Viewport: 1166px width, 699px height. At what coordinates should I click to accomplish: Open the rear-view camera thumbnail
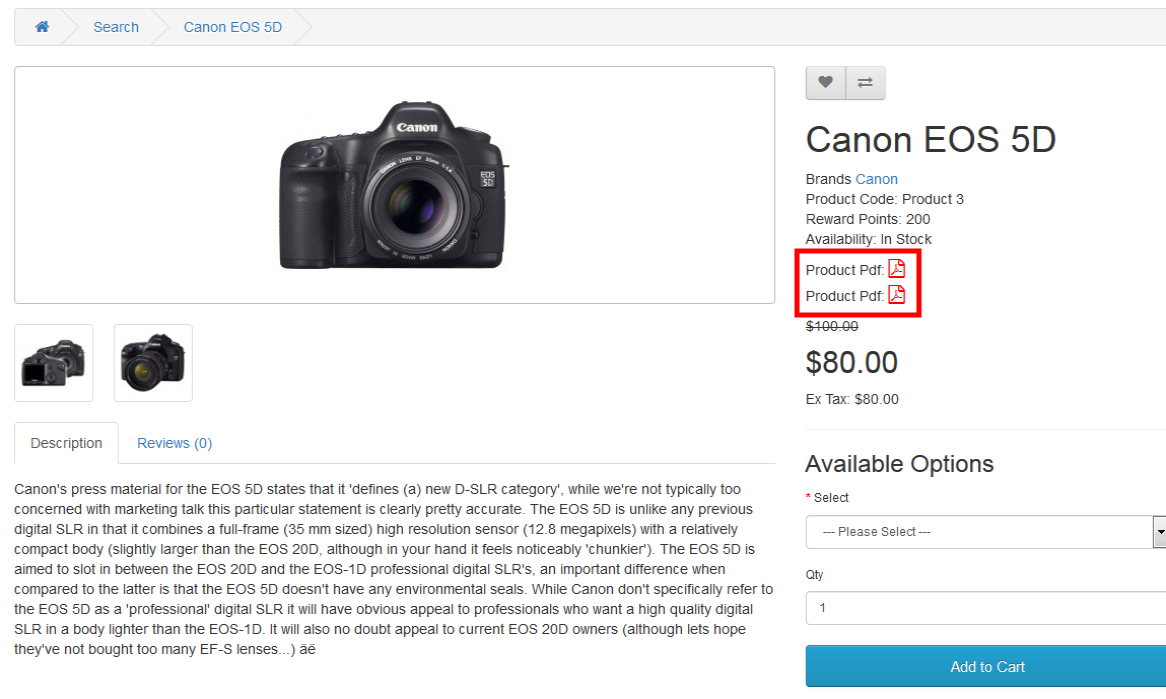pos(54,363)
